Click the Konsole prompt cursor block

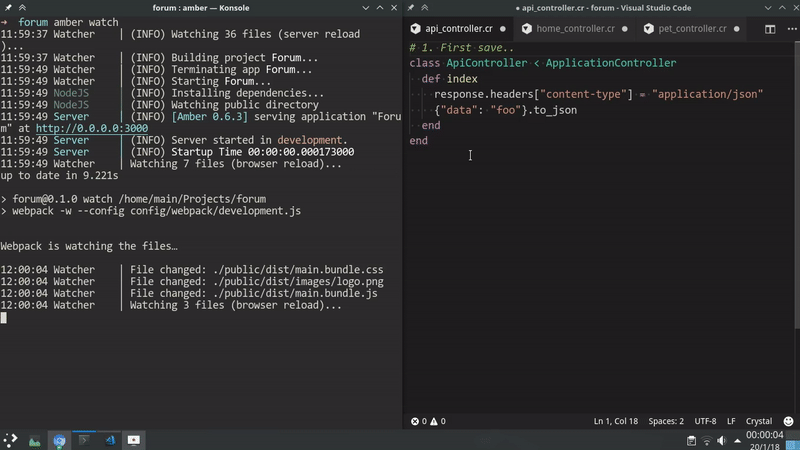coord(4,318)
